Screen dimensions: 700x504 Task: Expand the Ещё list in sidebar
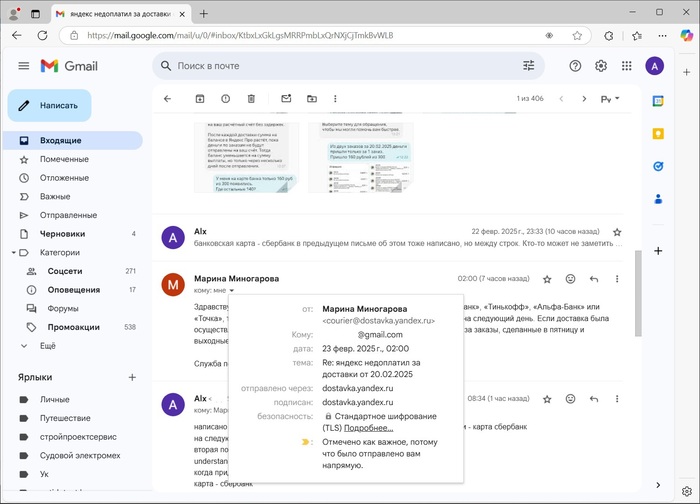(x=47, y=346)
